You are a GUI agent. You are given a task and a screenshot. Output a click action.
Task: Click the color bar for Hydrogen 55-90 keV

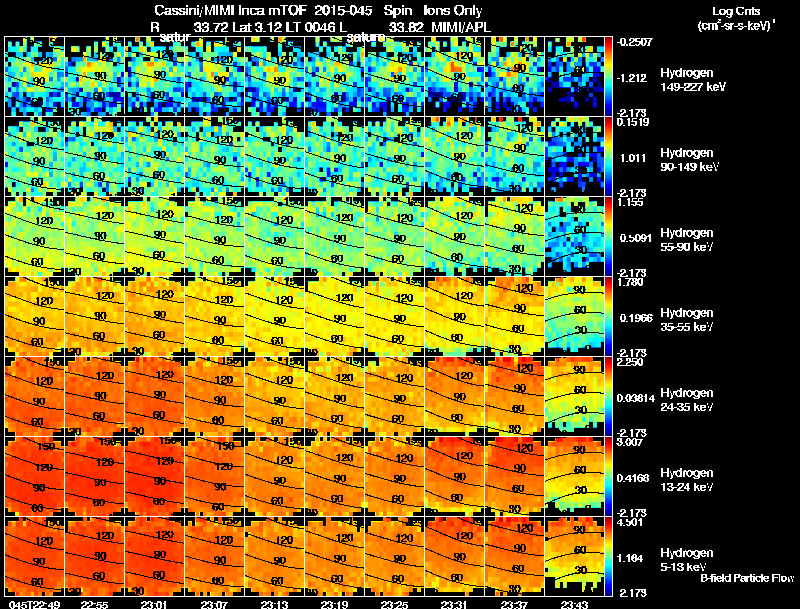click(x=608, y=237)
